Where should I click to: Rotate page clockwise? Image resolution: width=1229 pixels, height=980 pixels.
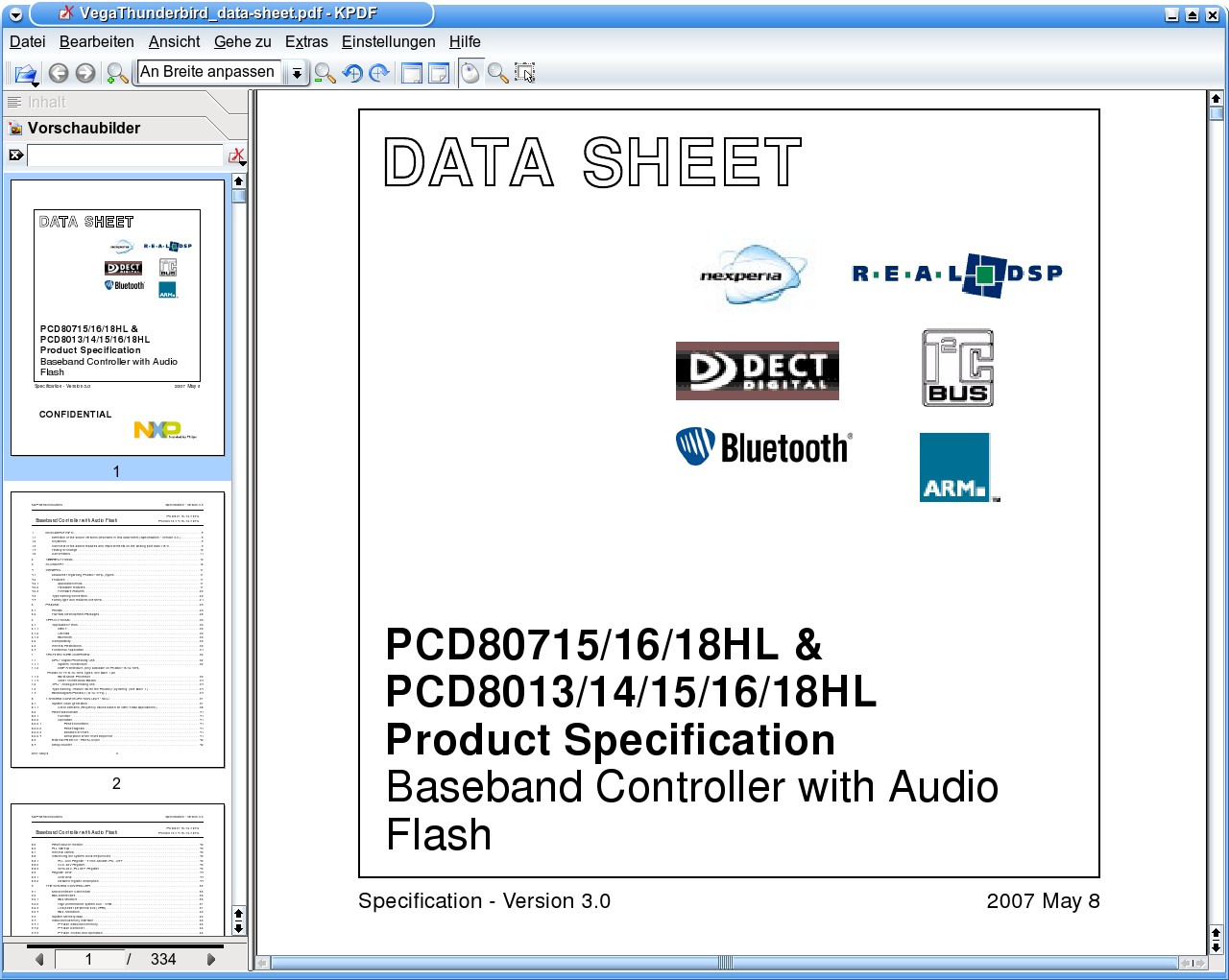point(379,73)
